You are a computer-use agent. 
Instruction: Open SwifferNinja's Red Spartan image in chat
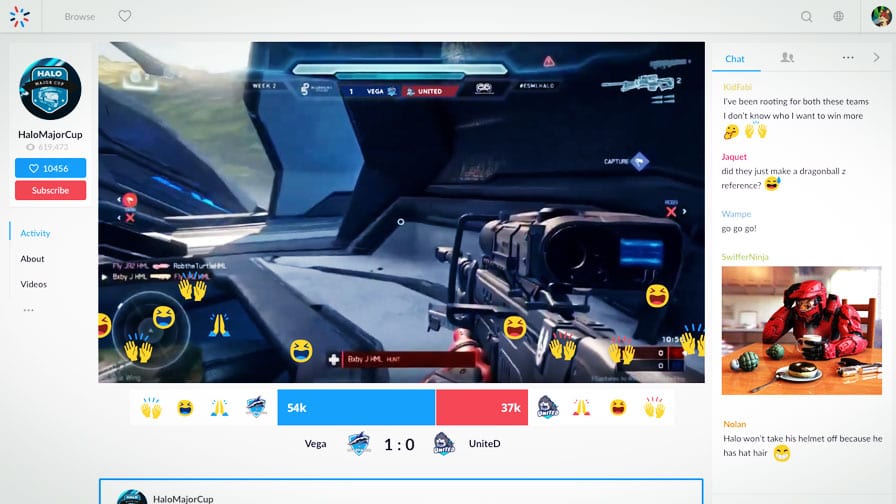click(801, 330)
